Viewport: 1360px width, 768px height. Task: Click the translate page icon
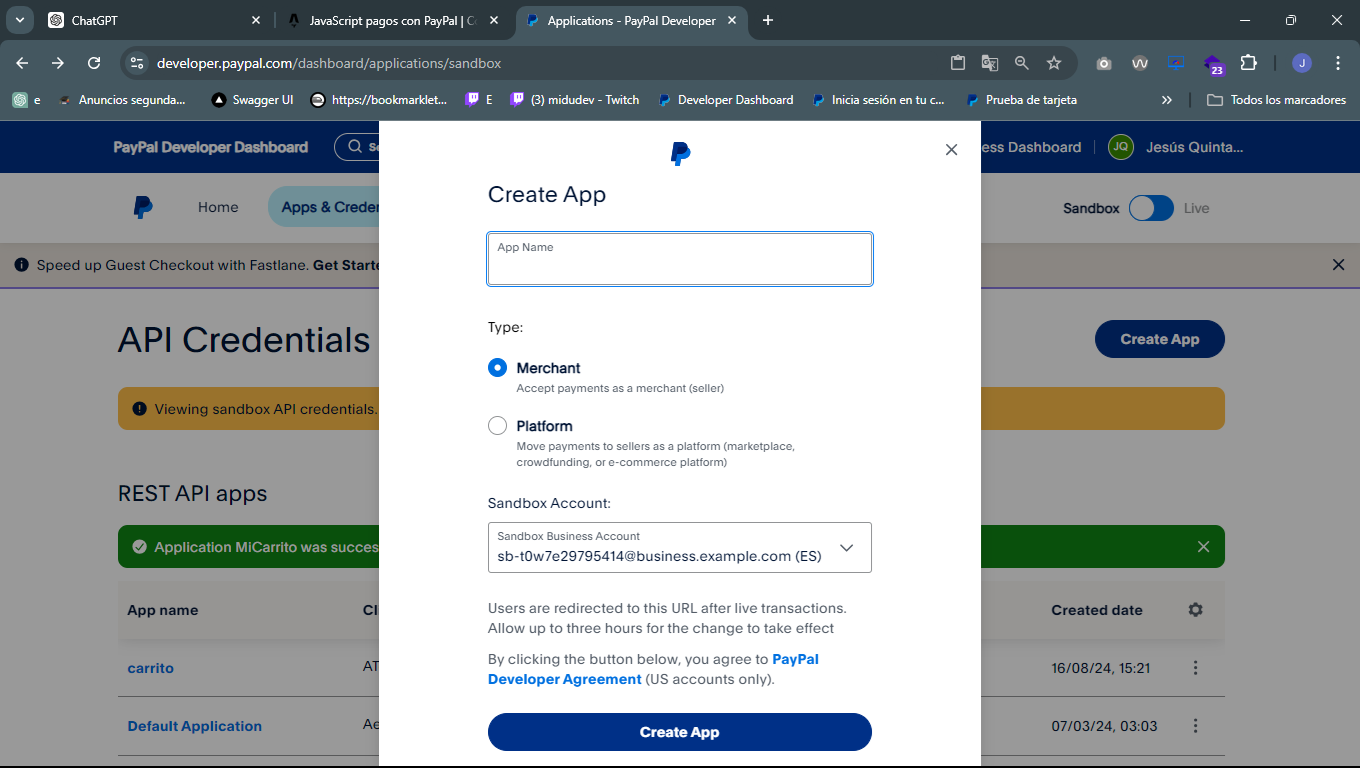coord(990,63)
